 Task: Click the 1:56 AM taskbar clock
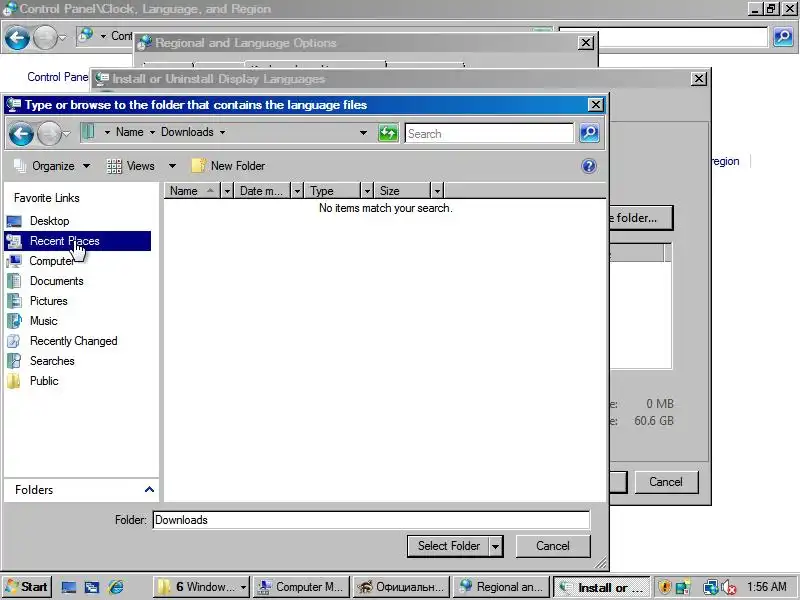point(767,587)
